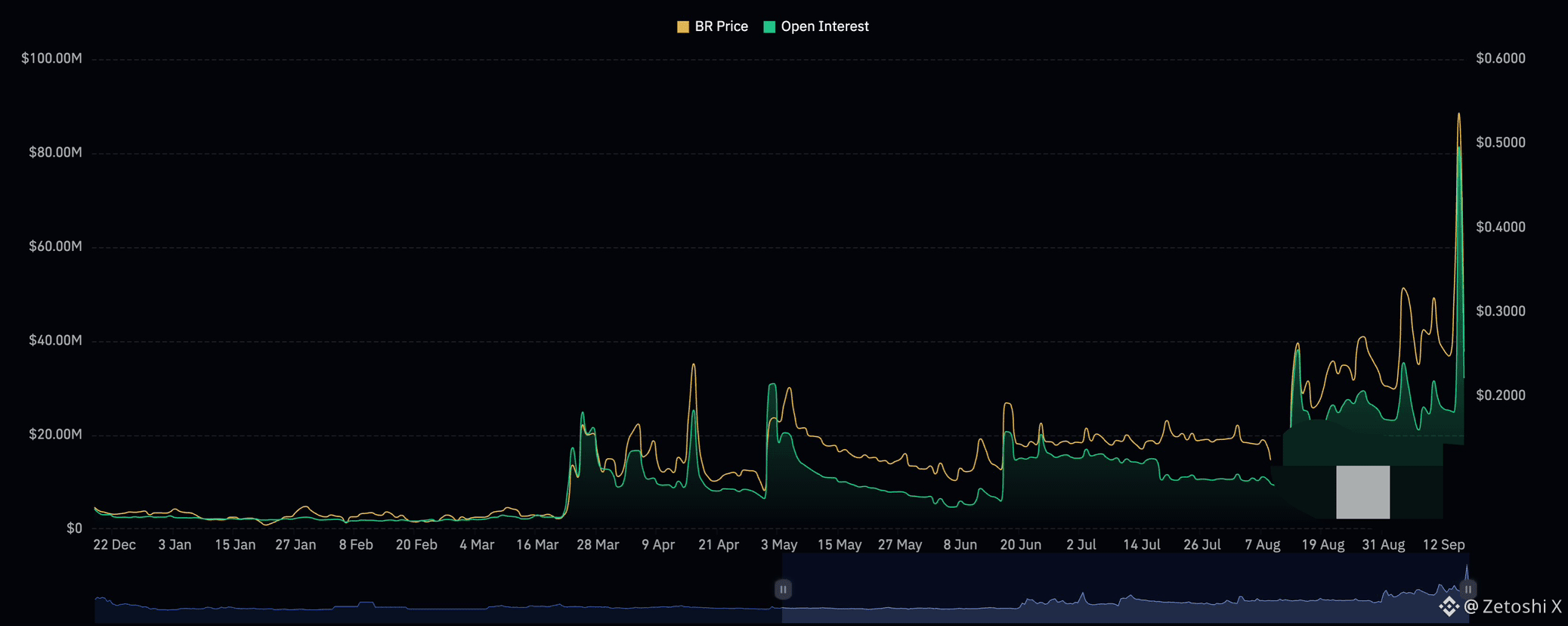This screenshot has height=626, width=1568.
Task: Click the 22 Dec x-axis date label
Action: pos(114,544)
